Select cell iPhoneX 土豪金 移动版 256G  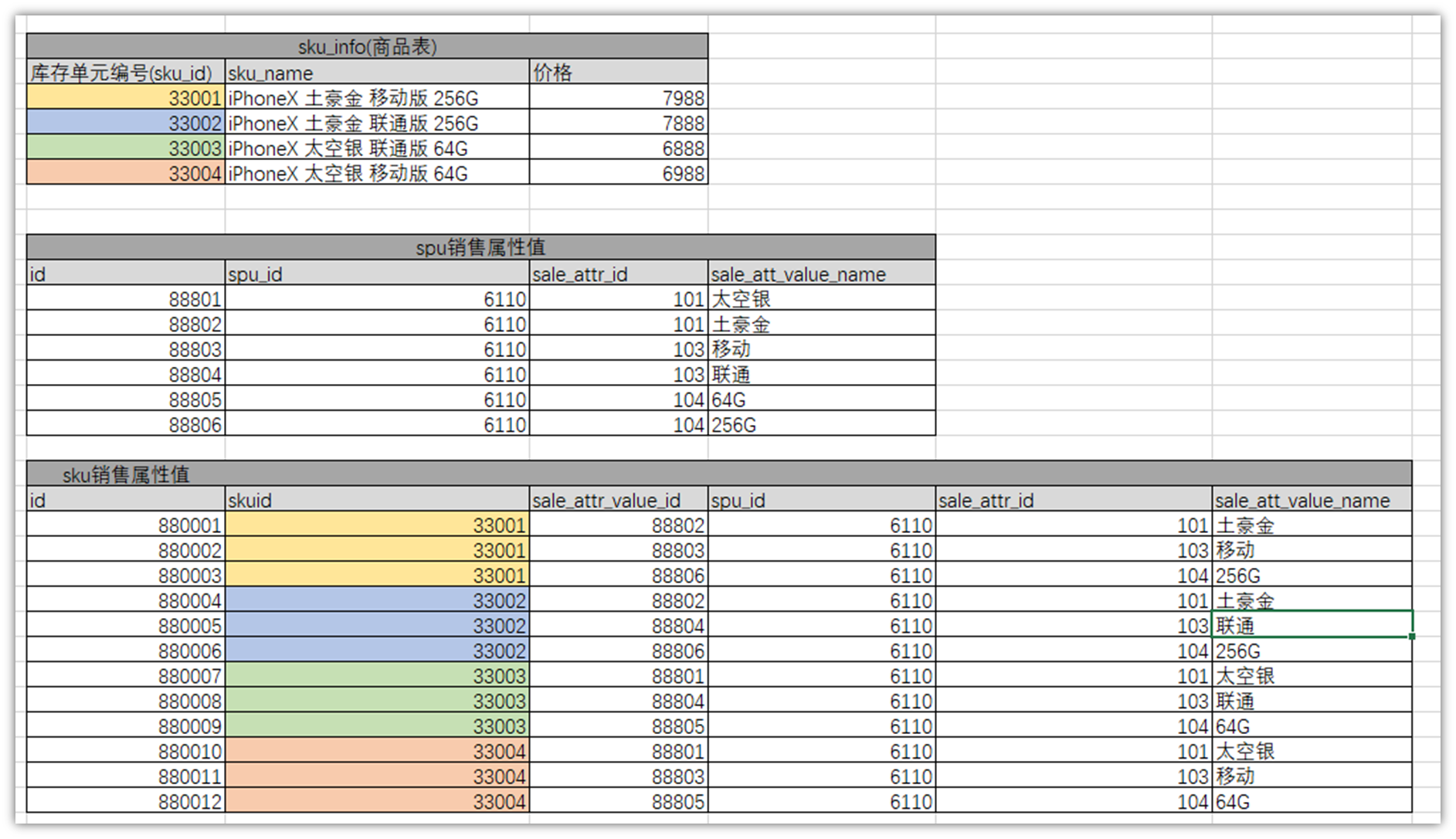tap(377, 97)
